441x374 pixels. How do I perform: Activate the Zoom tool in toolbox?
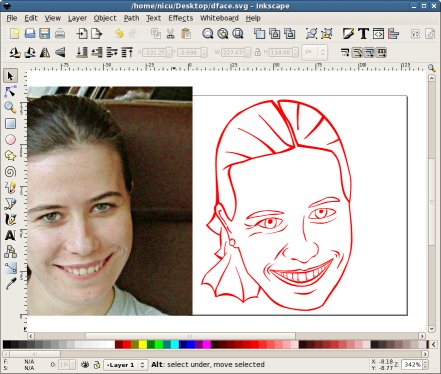(x=10, y=107)
